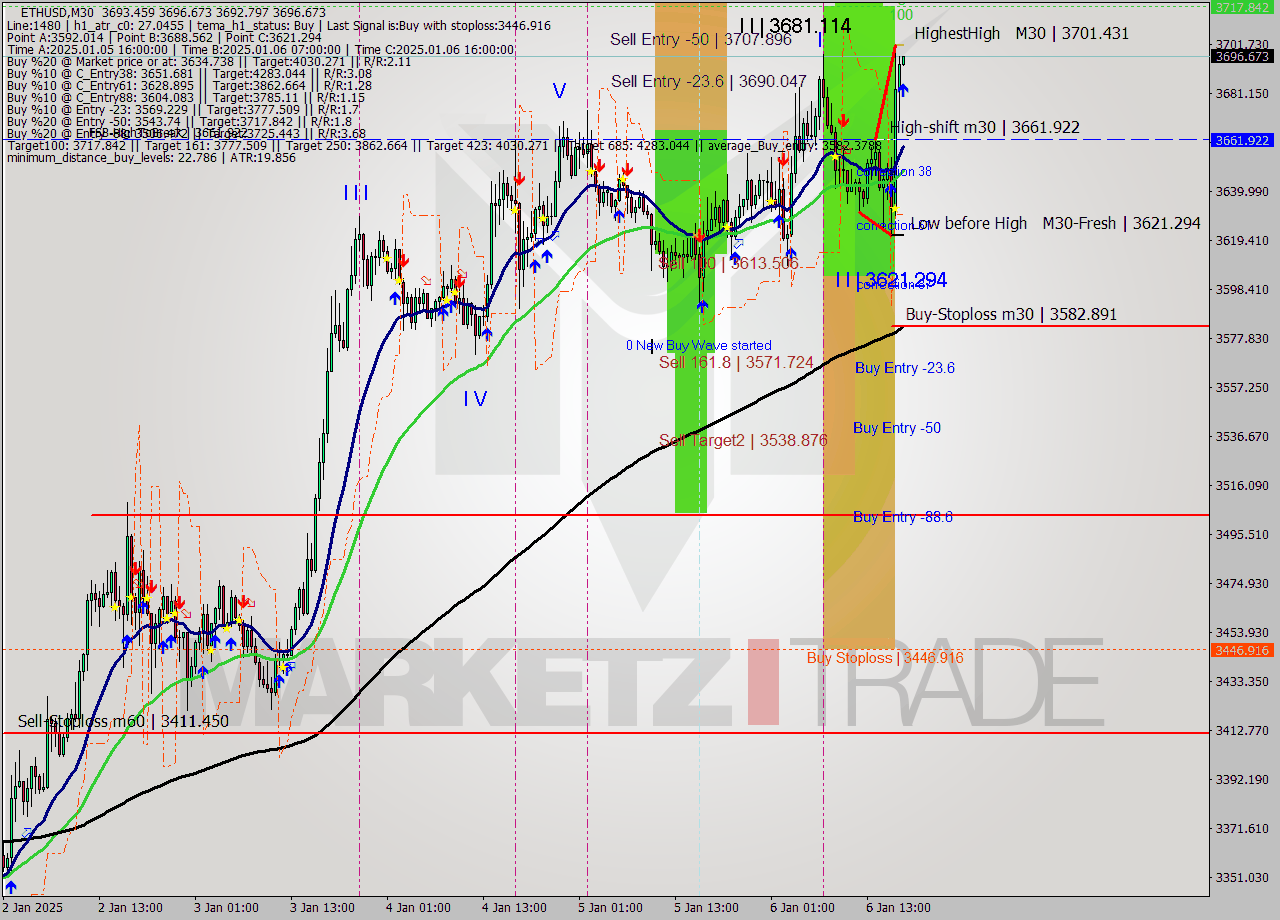This screenshot has width=1280, height=920.
Task: Select the 'HighestHigh M30 | 3701.431' label
Action: click(x=1021, y=33)
